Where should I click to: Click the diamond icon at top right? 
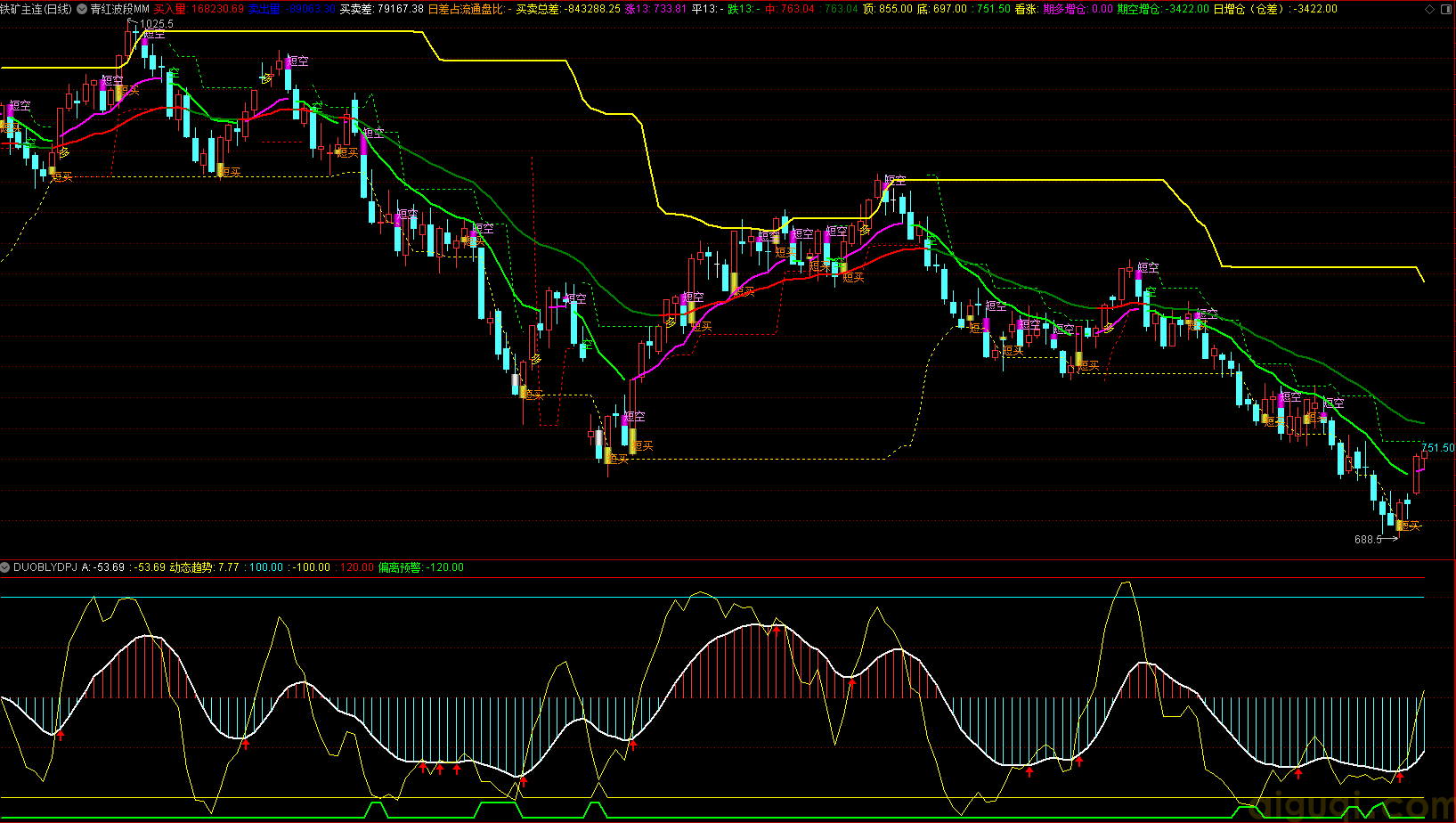1431,9
